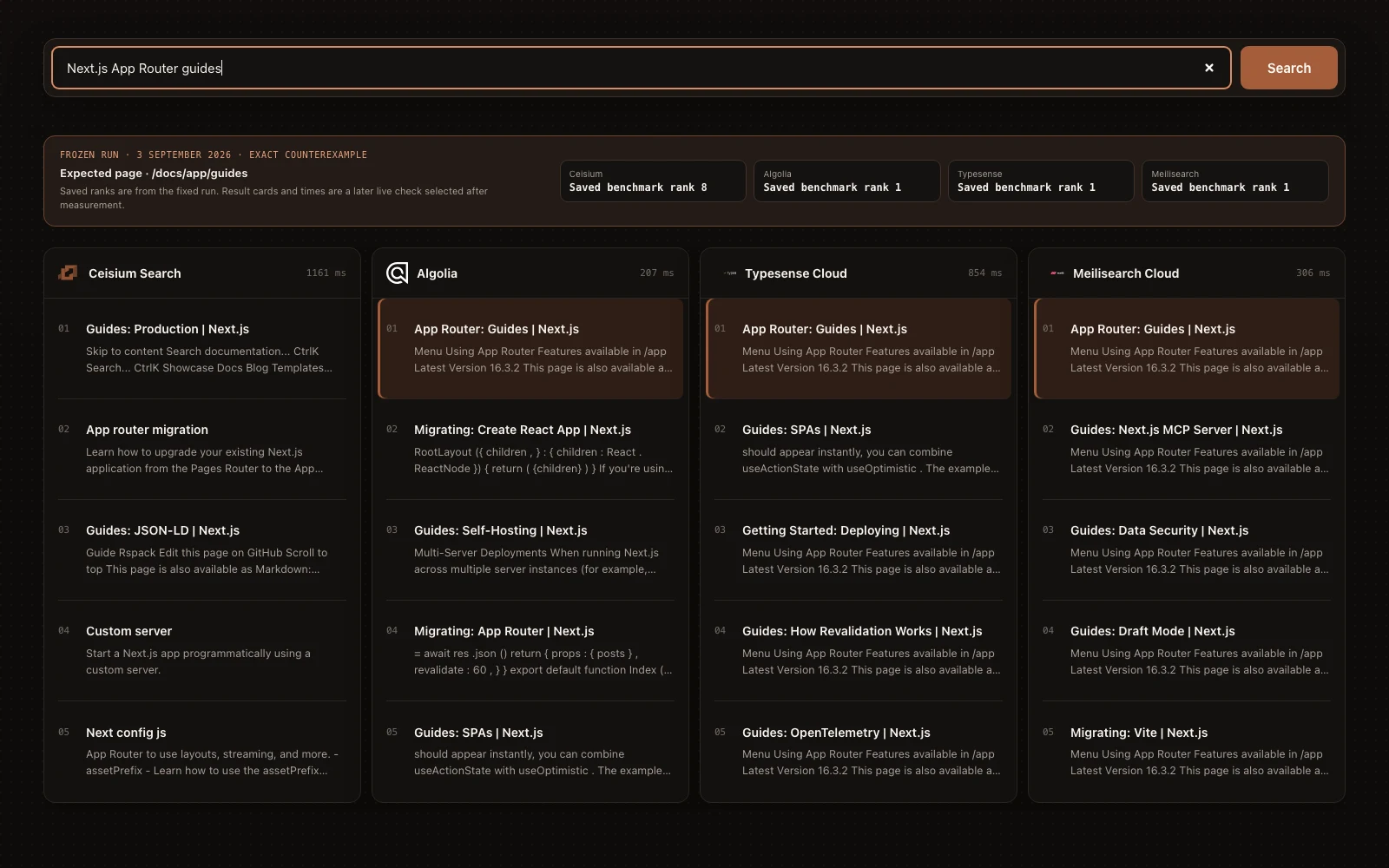This screenshot has height=868, width=1389.
Task: Click the orange Search button
Action: pos(1288,68)
